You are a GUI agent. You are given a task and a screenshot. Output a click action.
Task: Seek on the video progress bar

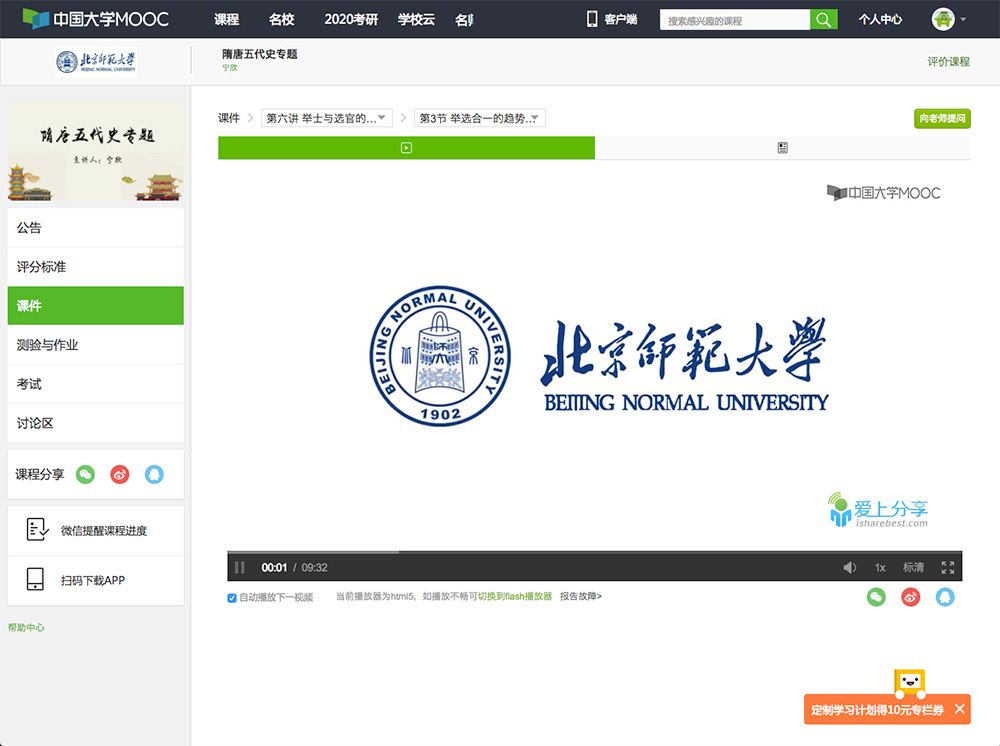[x=594, y=552]
